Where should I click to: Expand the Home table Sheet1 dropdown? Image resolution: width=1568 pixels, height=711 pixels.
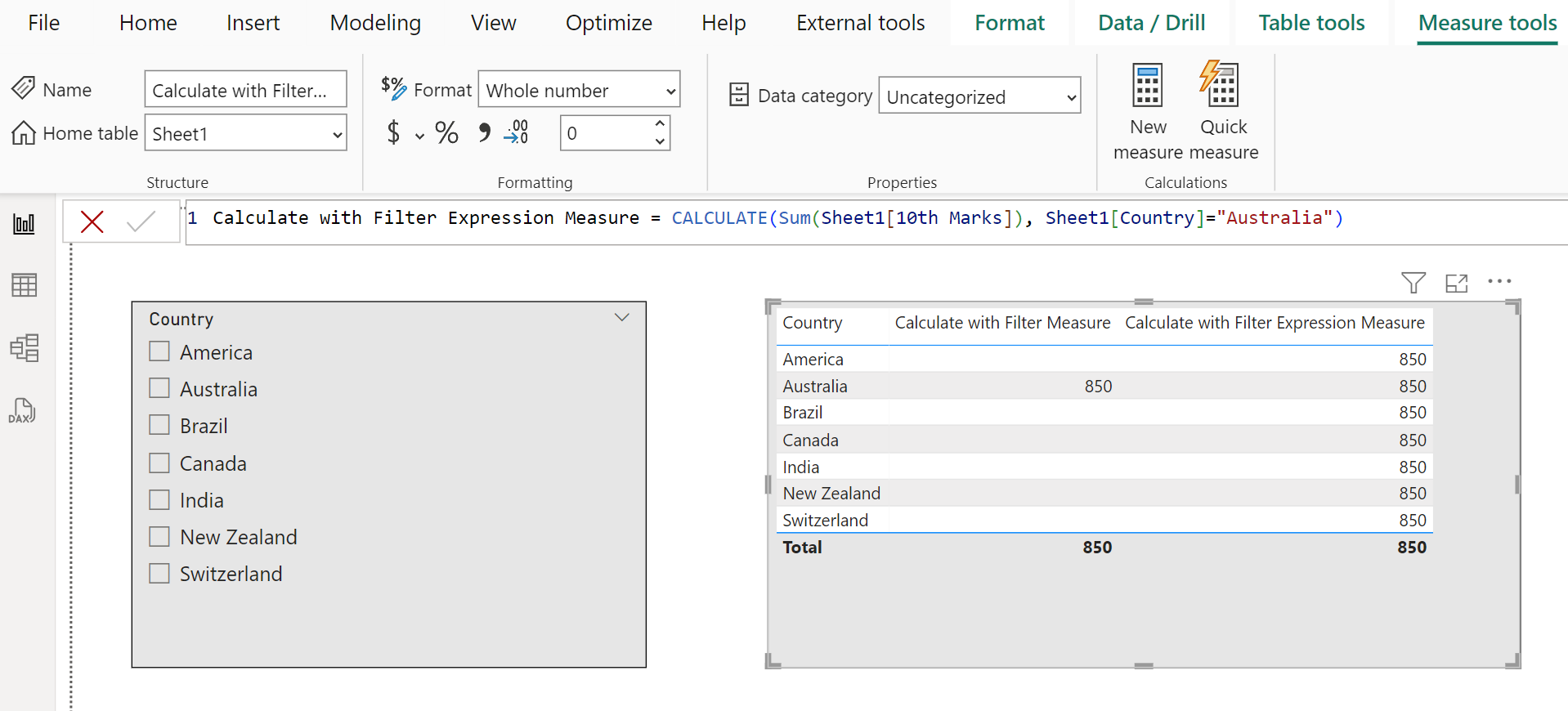(x=245, y=133)
